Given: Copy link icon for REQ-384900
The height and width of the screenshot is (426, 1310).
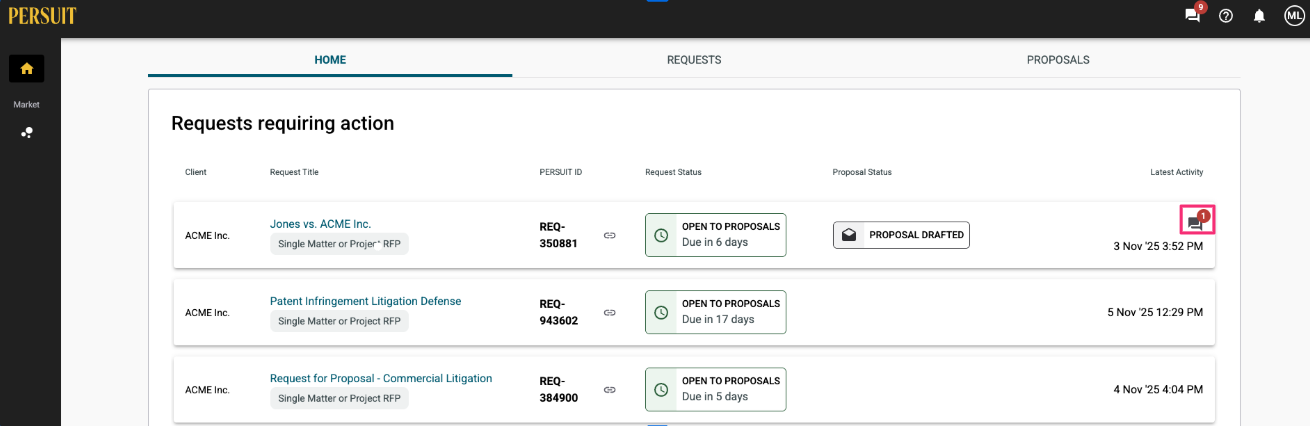Looking at the screenshot, I should [x=609, y=389].
